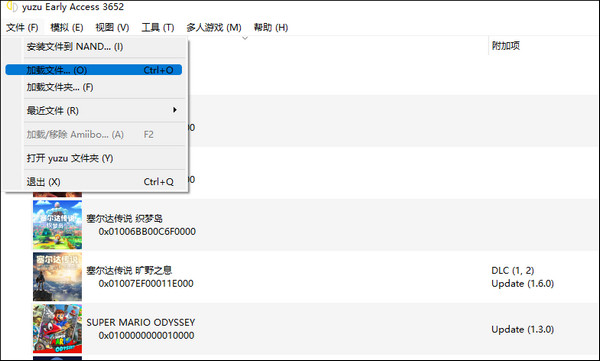Viewport: 600px width, 361px height.
Task: Select 塞尔达传说 织梦岛 cover thumbnail
Action: (57, 225)
